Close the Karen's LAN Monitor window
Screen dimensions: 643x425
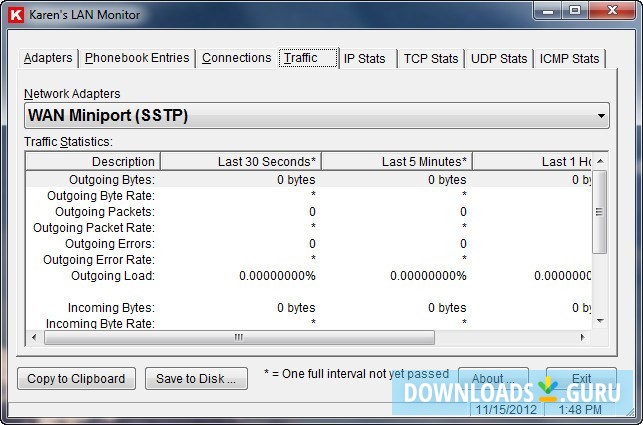pos(612,10)
